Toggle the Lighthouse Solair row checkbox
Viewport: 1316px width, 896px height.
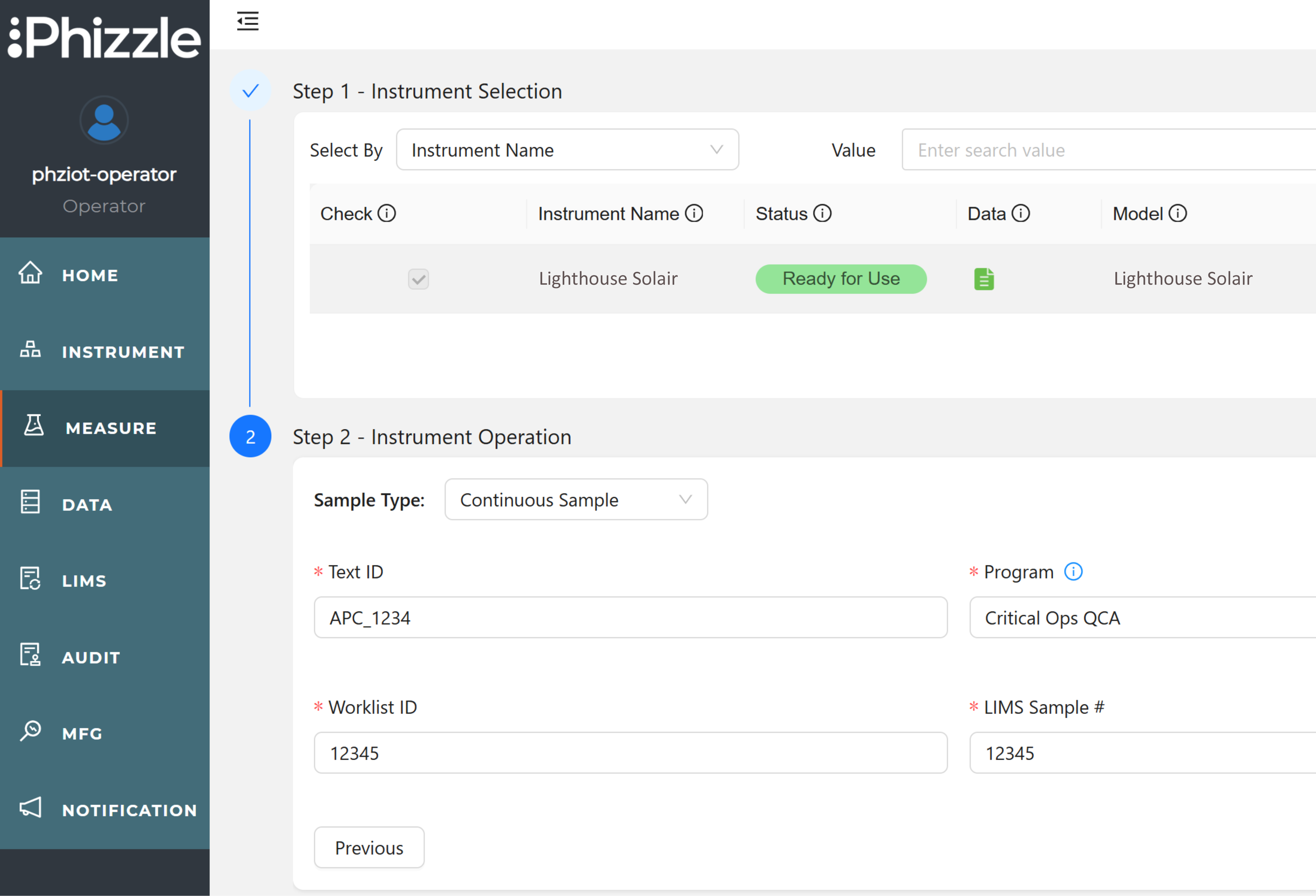pos(418,279)
